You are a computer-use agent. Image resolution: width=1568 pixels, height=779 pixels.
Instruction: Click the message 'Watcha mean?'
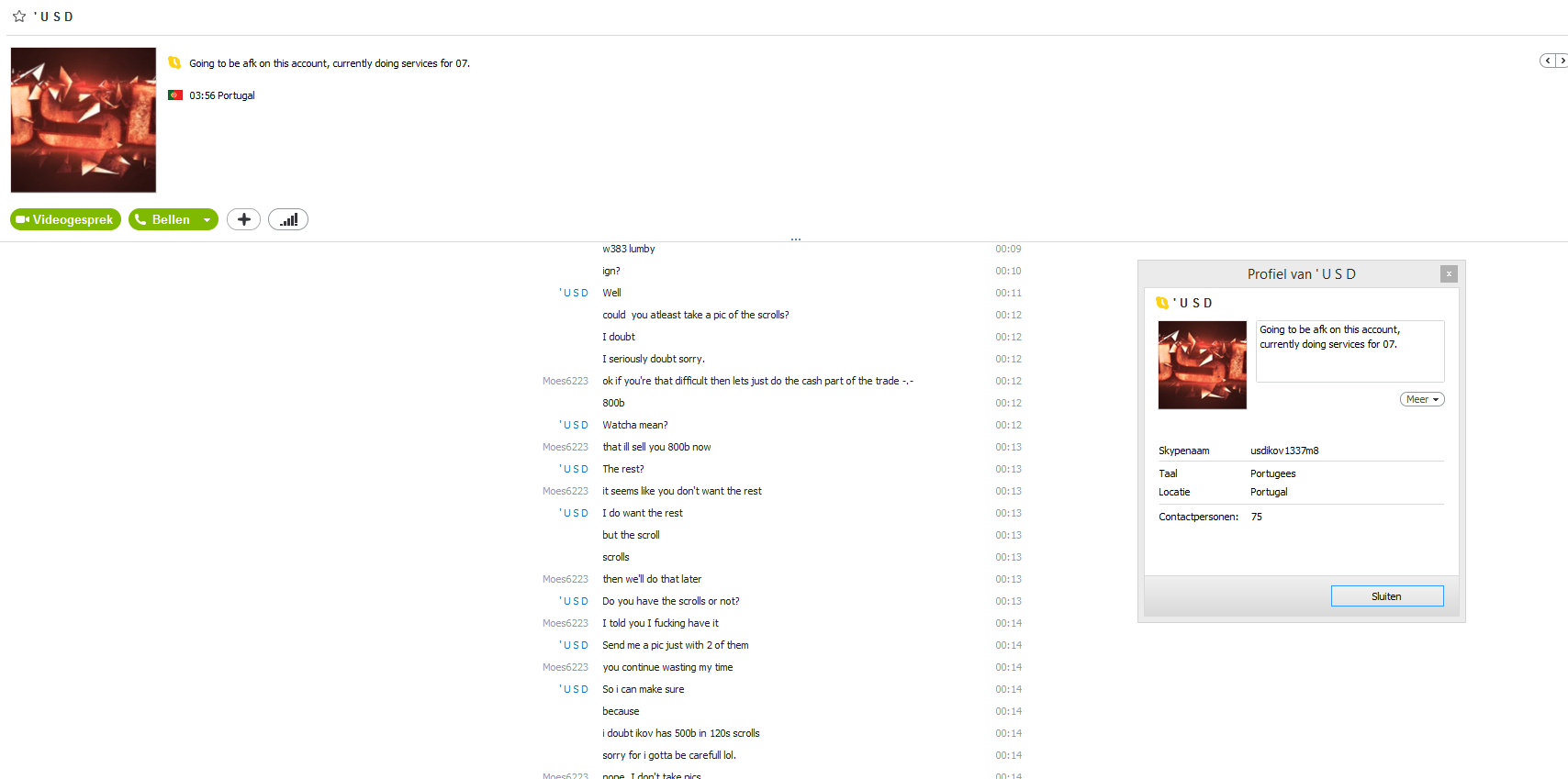pyautogui.click(x=635, y=425)
